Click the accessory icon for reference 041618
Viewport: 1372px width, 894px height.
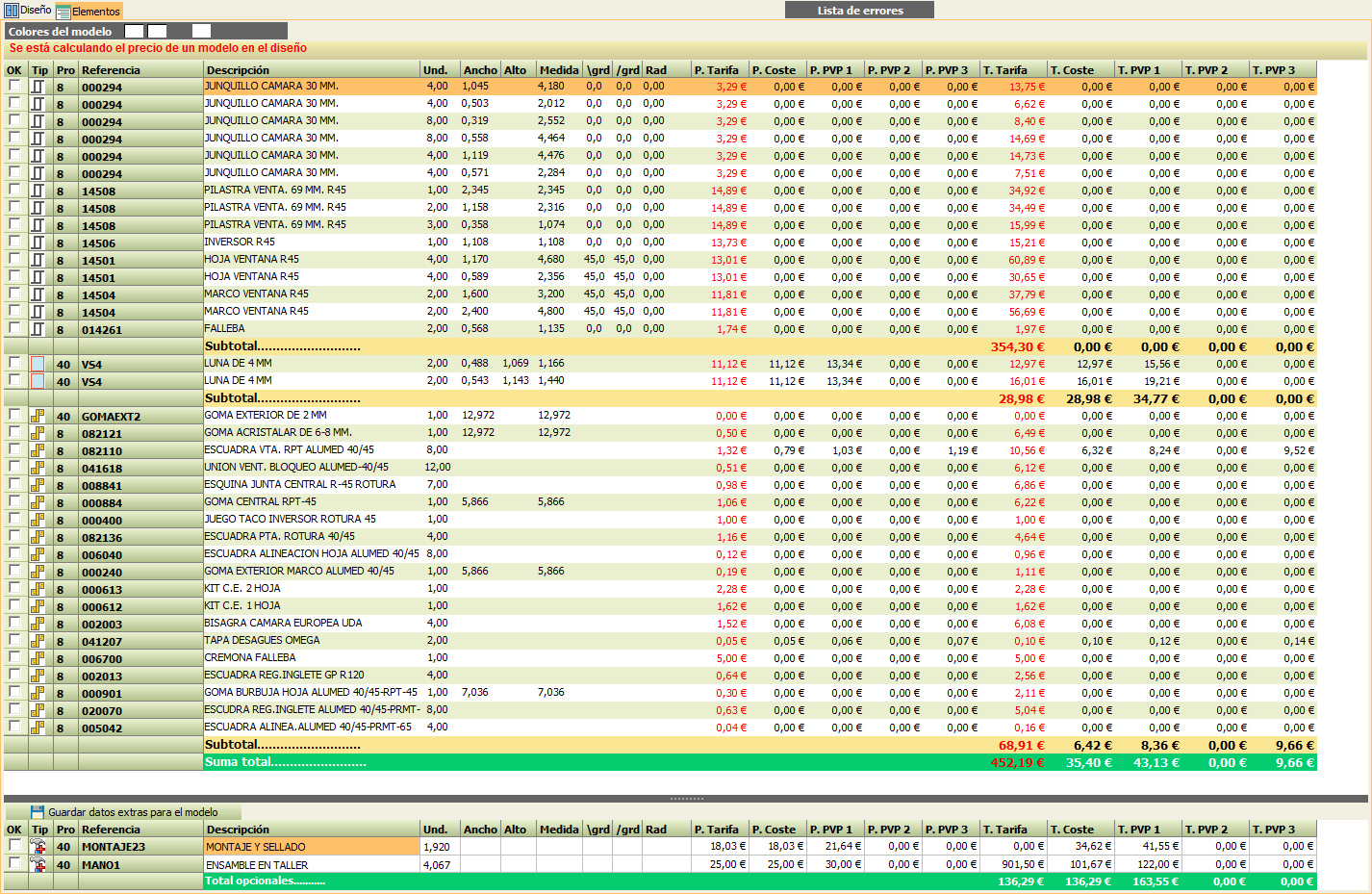tap(38, 468)
